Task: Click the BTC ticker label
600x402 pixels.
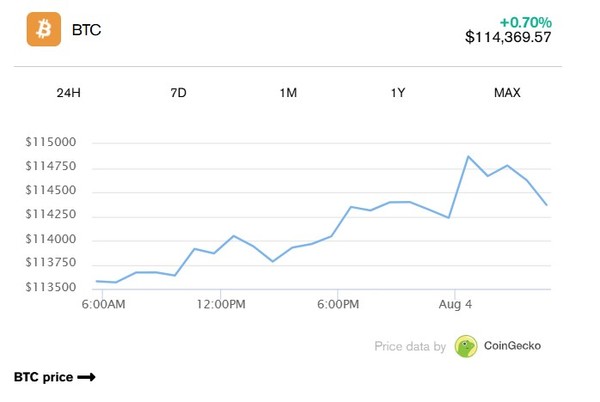Action: click(x=87, y=30)
